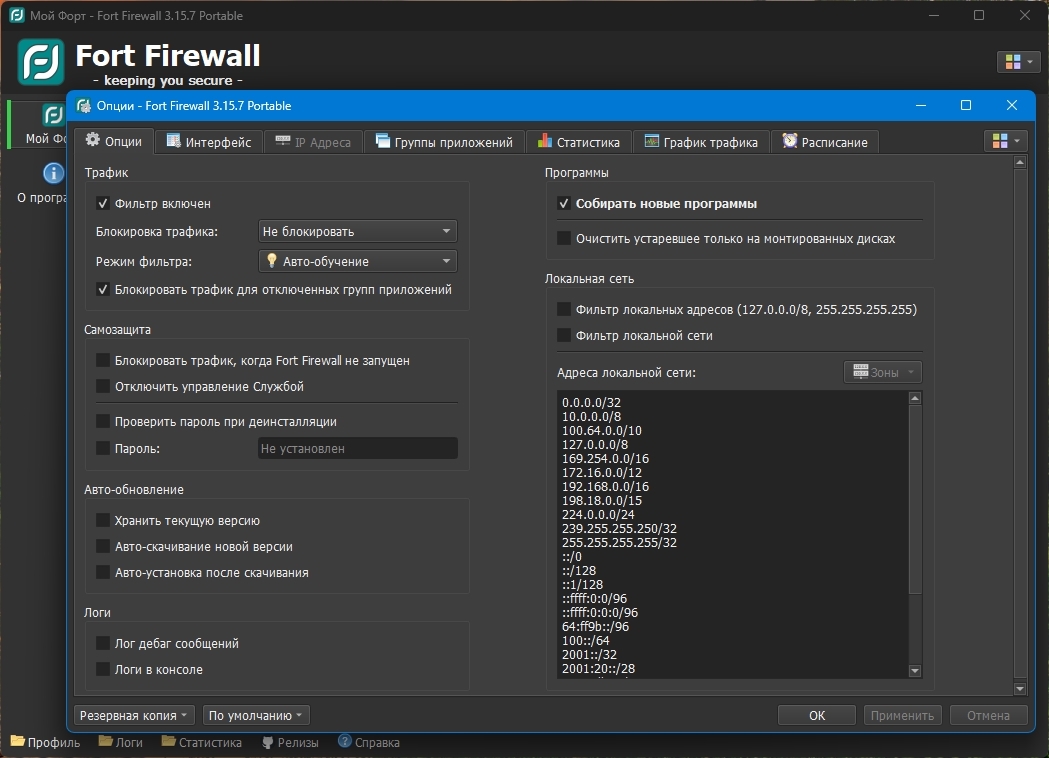Viewport: 1049px width, 758px height.
Task: Open Режим фильтра Авто-обучение dropdown
Action: click(357, 262)
